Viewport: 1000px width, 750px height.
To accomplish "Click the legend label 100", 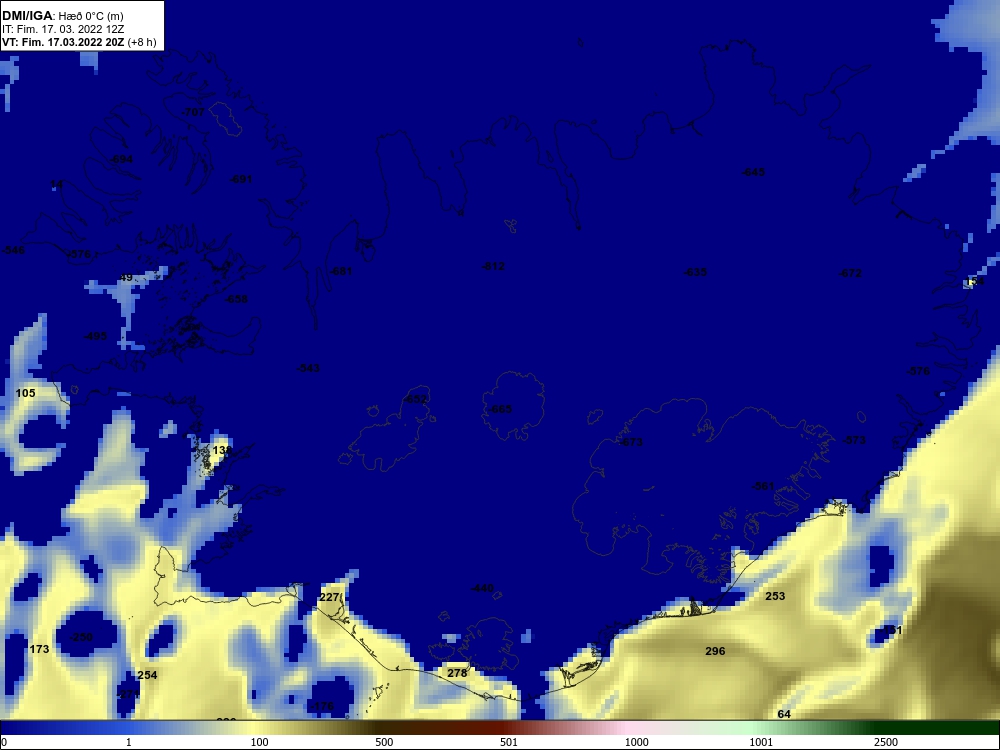I will click(x=259, y=742).
